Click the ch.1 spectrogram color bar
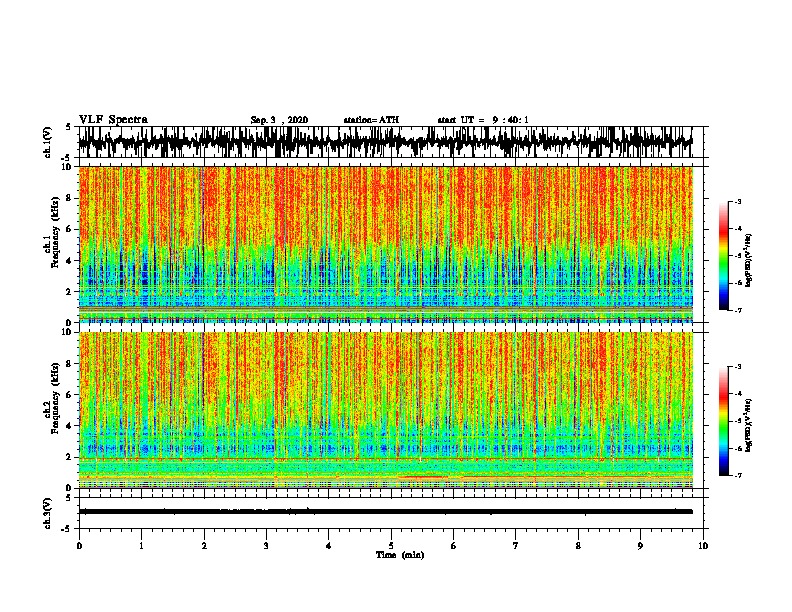 [723, 256]
